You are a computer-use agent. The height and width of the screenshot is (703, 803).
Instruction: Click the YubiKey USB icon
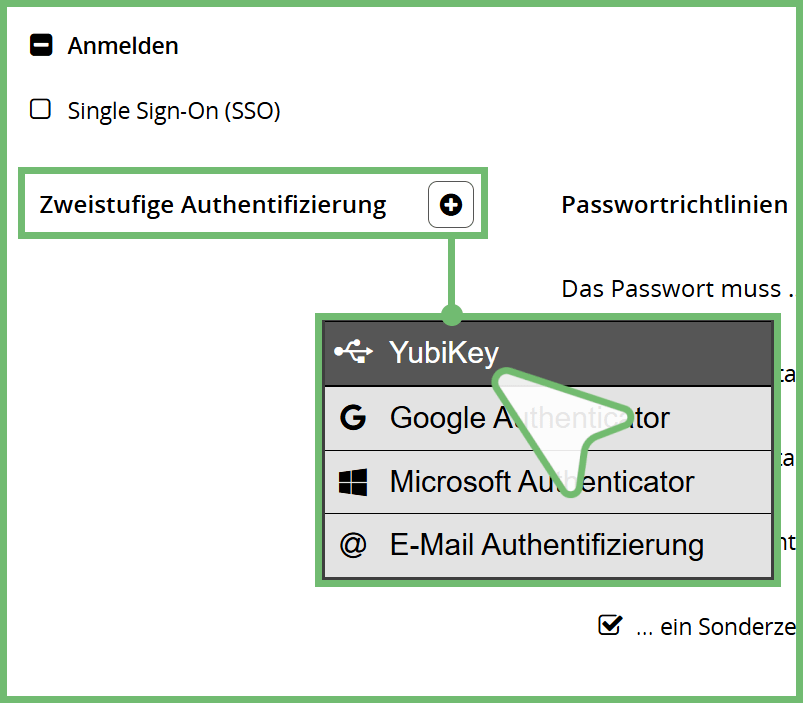[x=352, y=351]
